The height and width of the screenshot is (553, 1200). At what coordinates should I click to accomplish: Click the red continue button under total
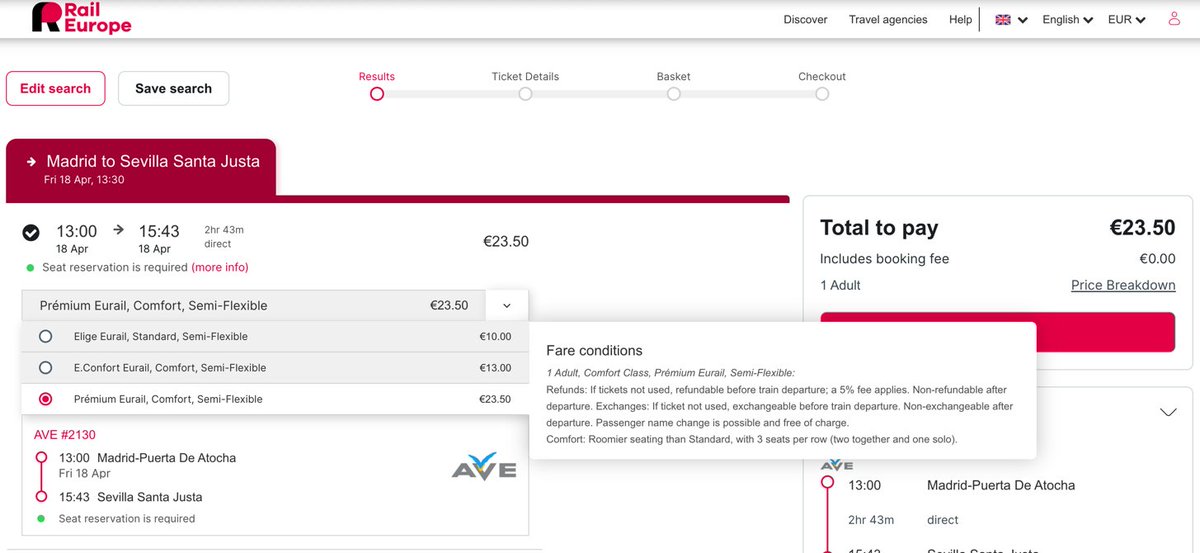(x=997, y=332)
